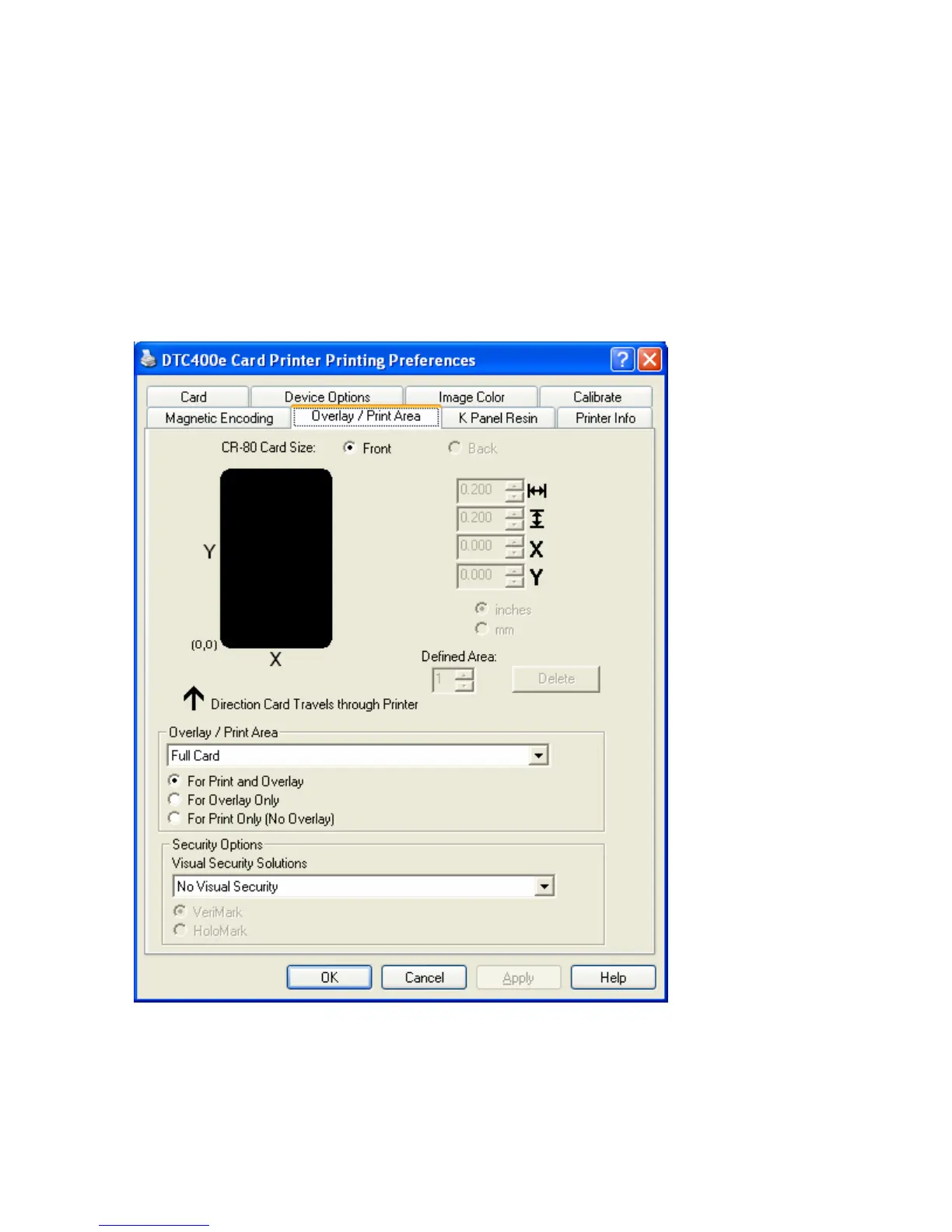
Task: Click the width value field 0.200
Action: click(481, 490)
